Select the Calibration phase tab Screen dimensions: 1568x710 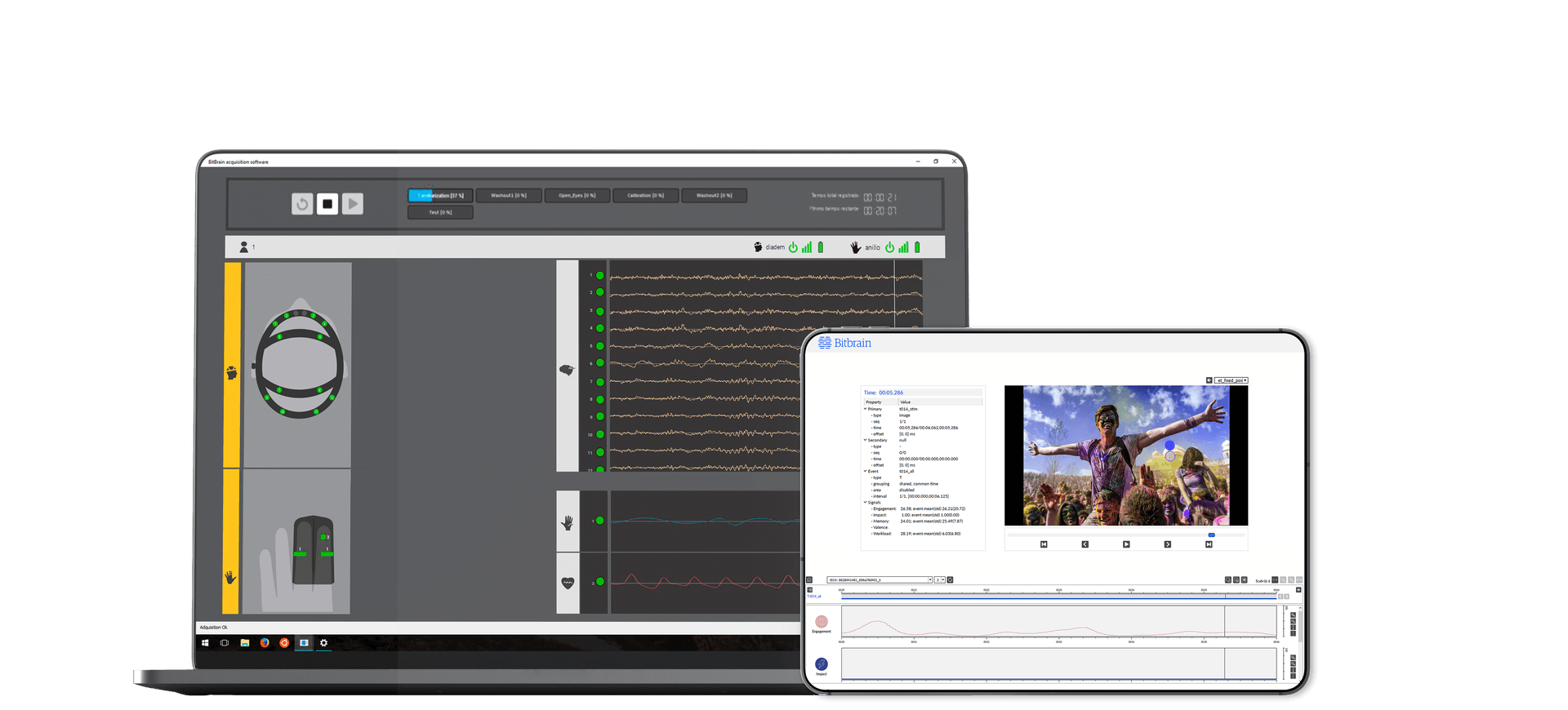645,196
